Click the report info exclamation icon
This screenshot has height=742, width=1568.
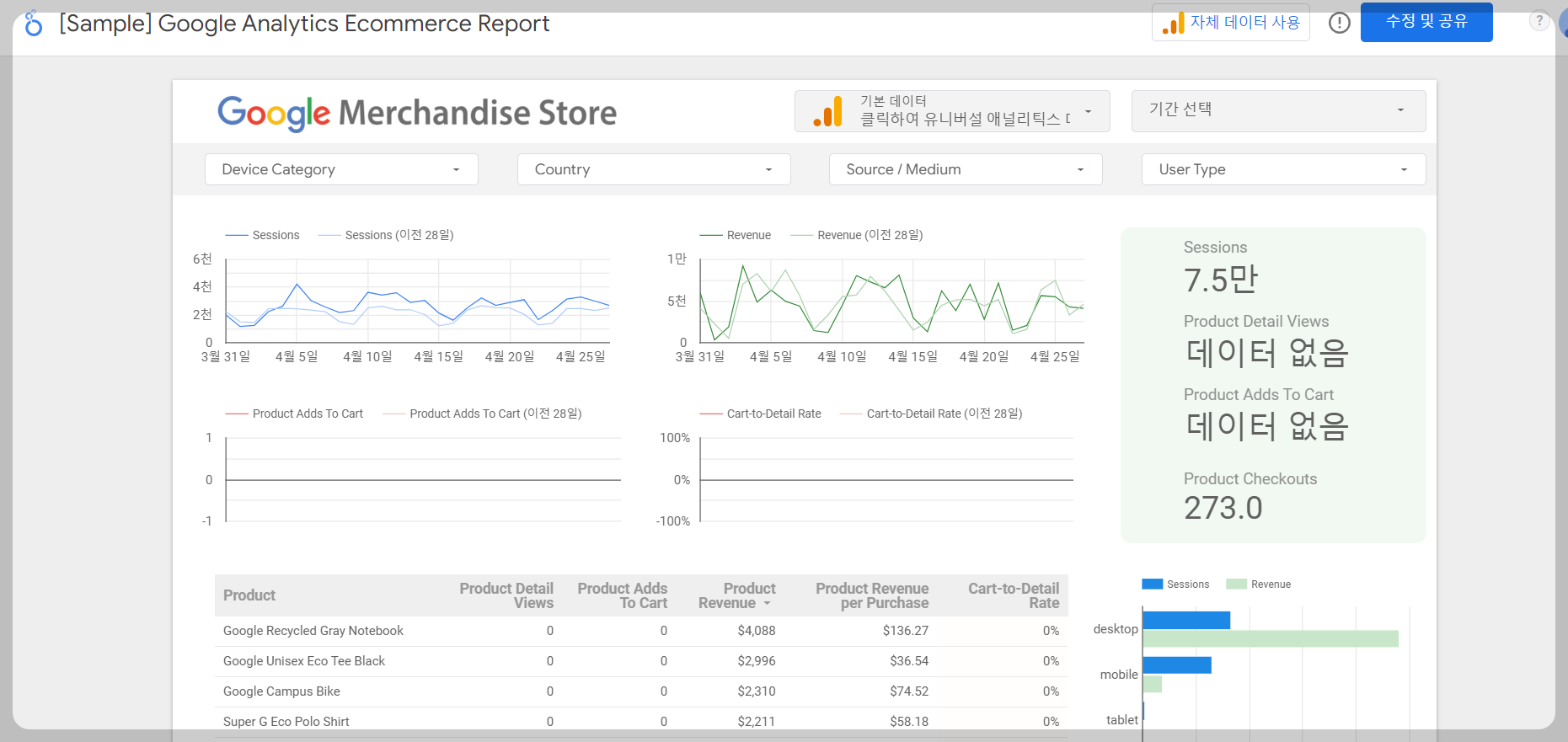pyautogui.click(x=1339, y=23)
